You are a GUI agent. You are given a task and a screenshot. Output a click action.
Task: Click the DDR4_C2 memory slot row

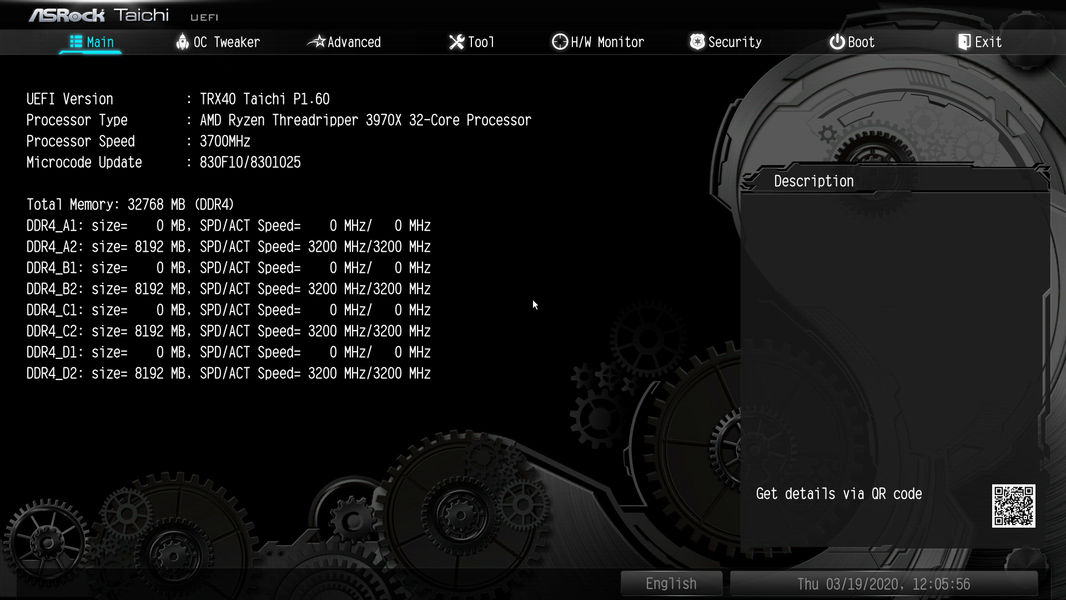point(228,331)
